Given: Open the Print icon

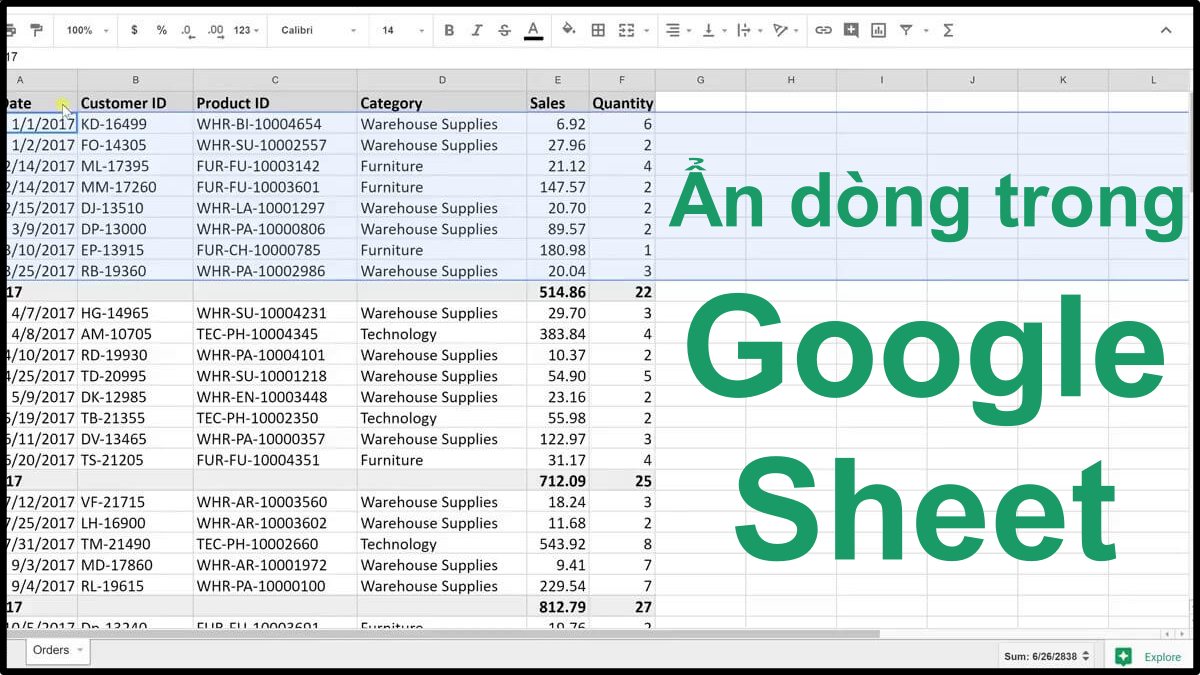Looking at the screenshot, I should [x=12, y=30].
